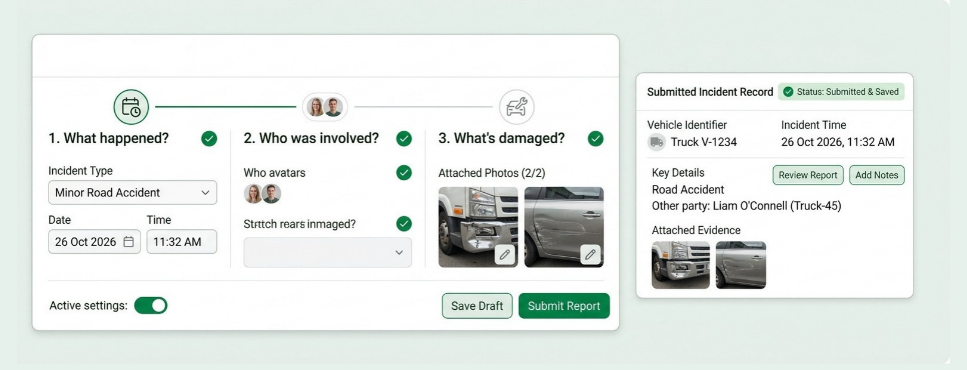Open the Incident Type dropdown
967x370 pixels.
tap(133, 192)
